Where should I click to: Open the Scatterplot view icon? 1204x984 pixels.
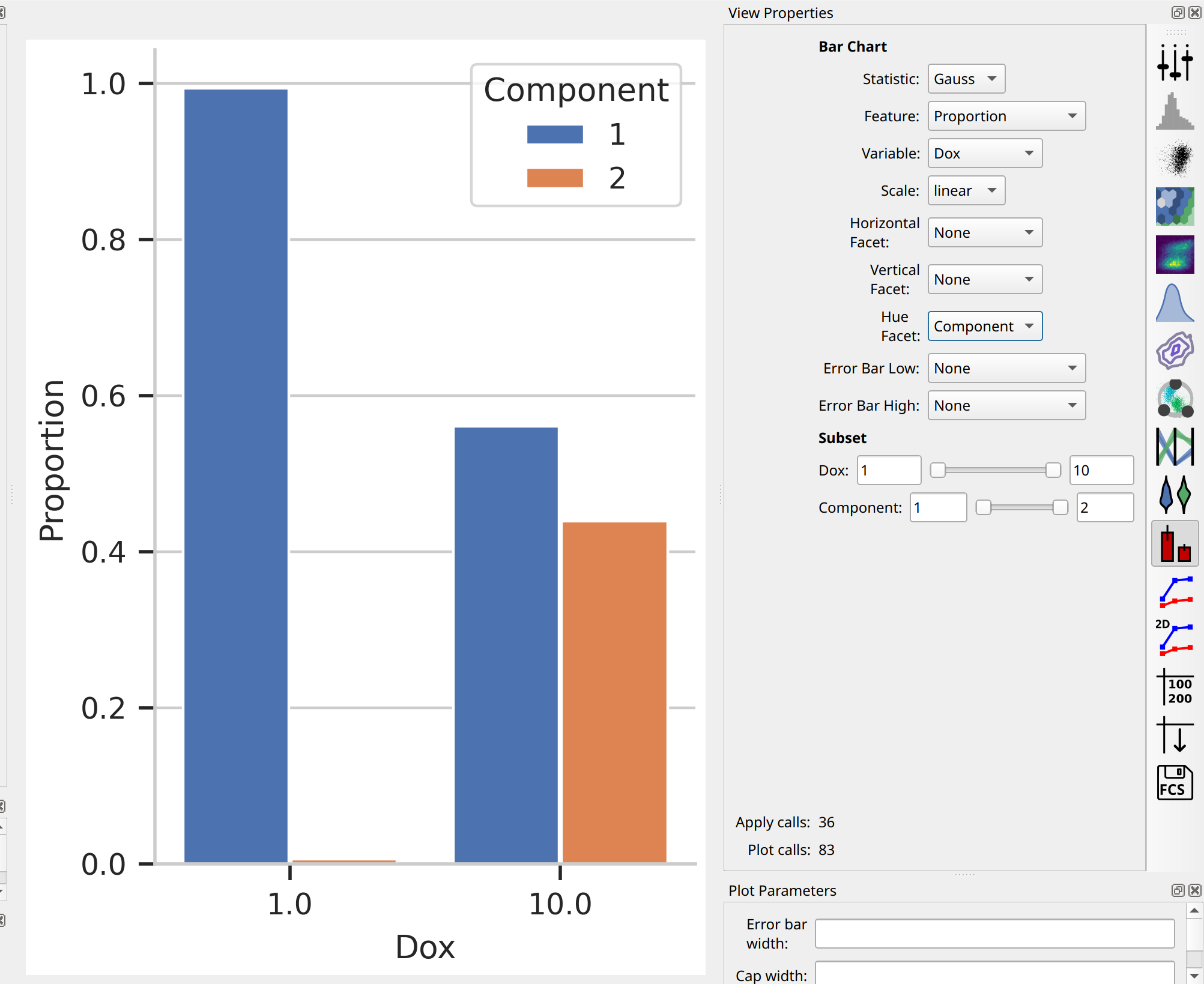click(x=1175, y=158)
